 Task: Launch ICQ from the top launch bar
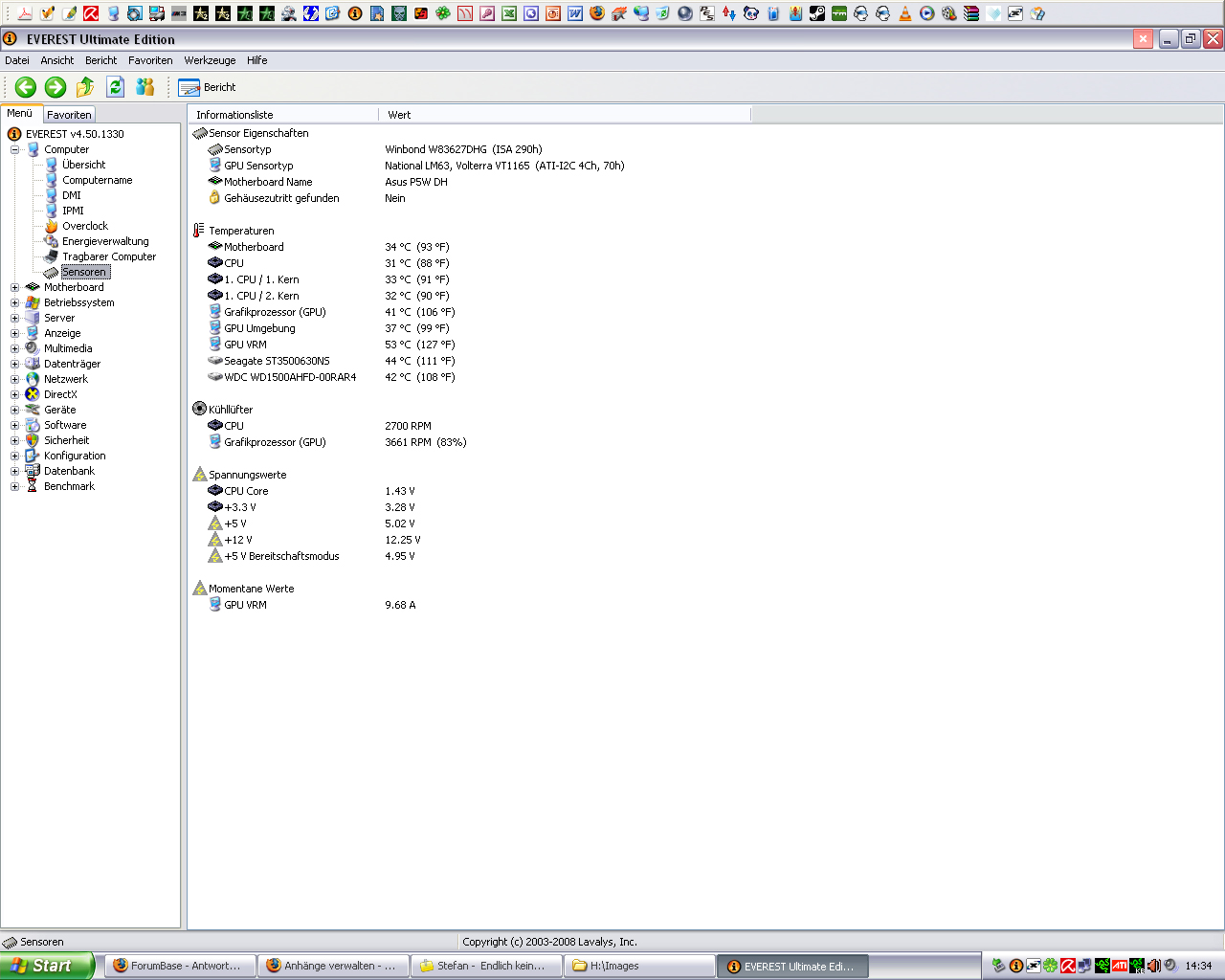443,13
